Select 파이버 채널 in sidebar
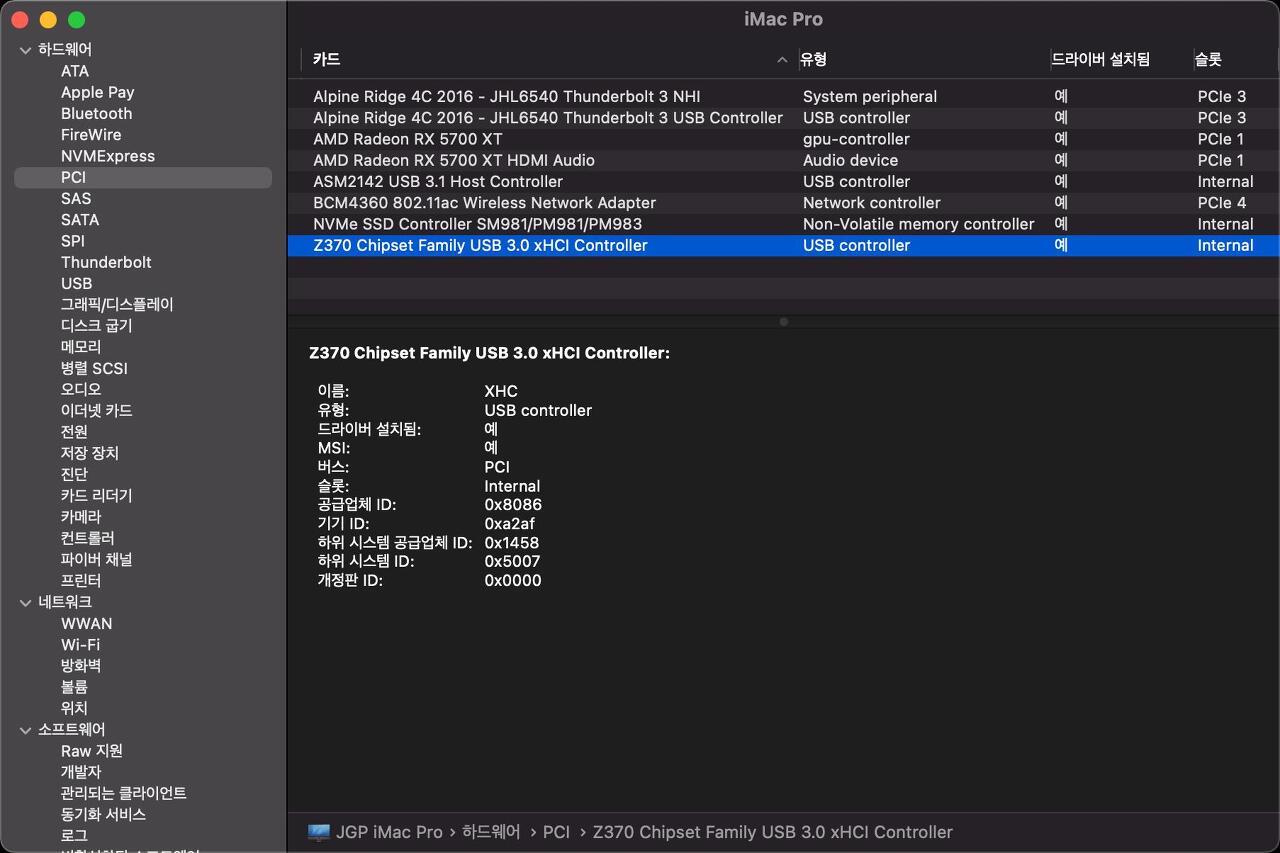This screenshot has height=853, width=1280. pos(96,560)
